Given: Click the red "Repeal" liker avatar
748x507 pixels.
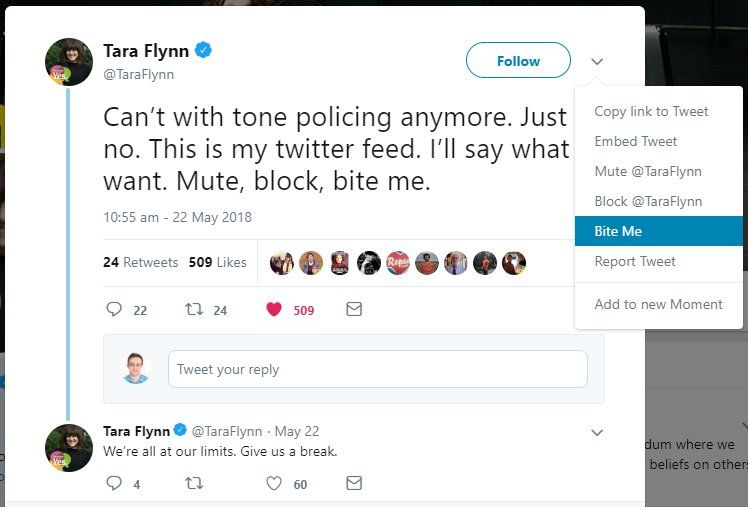Looking at the screenshot, I should point(398,263).
